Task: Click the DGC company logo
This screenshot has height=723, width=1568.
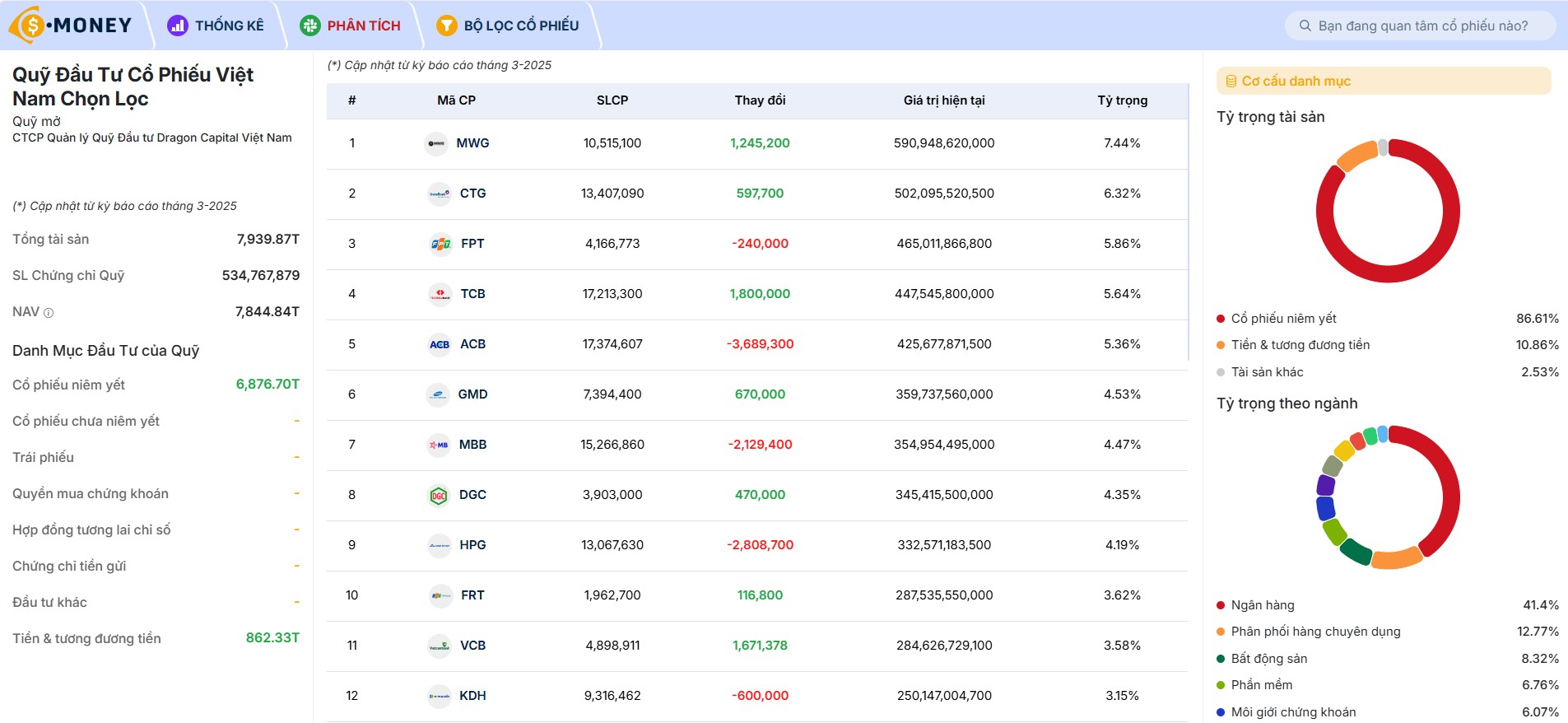Action: [x=439, y=495]
